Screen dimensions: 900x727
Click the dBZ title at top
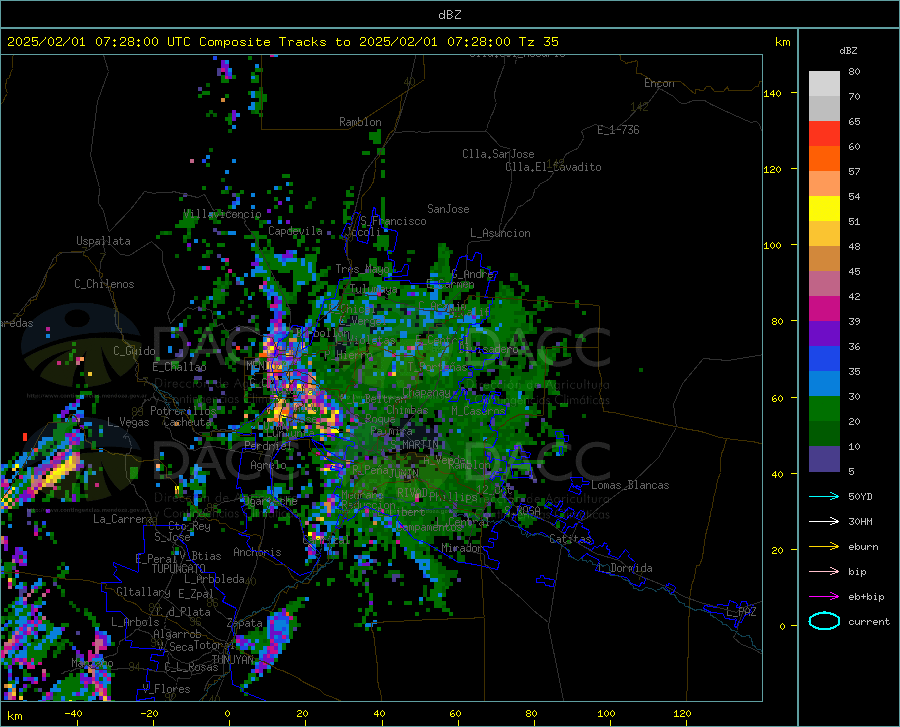coord(449,14)
